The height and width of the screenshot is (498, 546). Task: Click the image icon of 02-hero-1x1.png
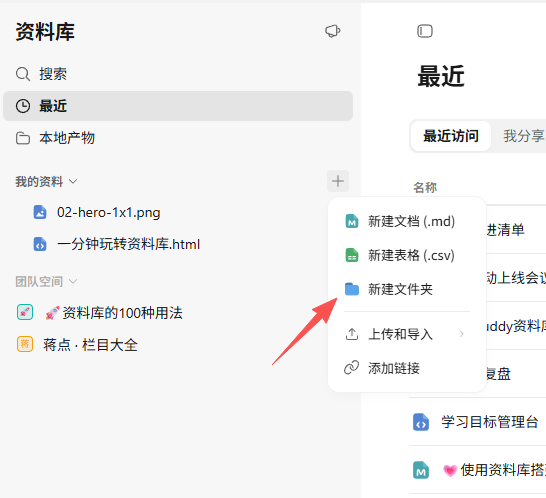40,212
